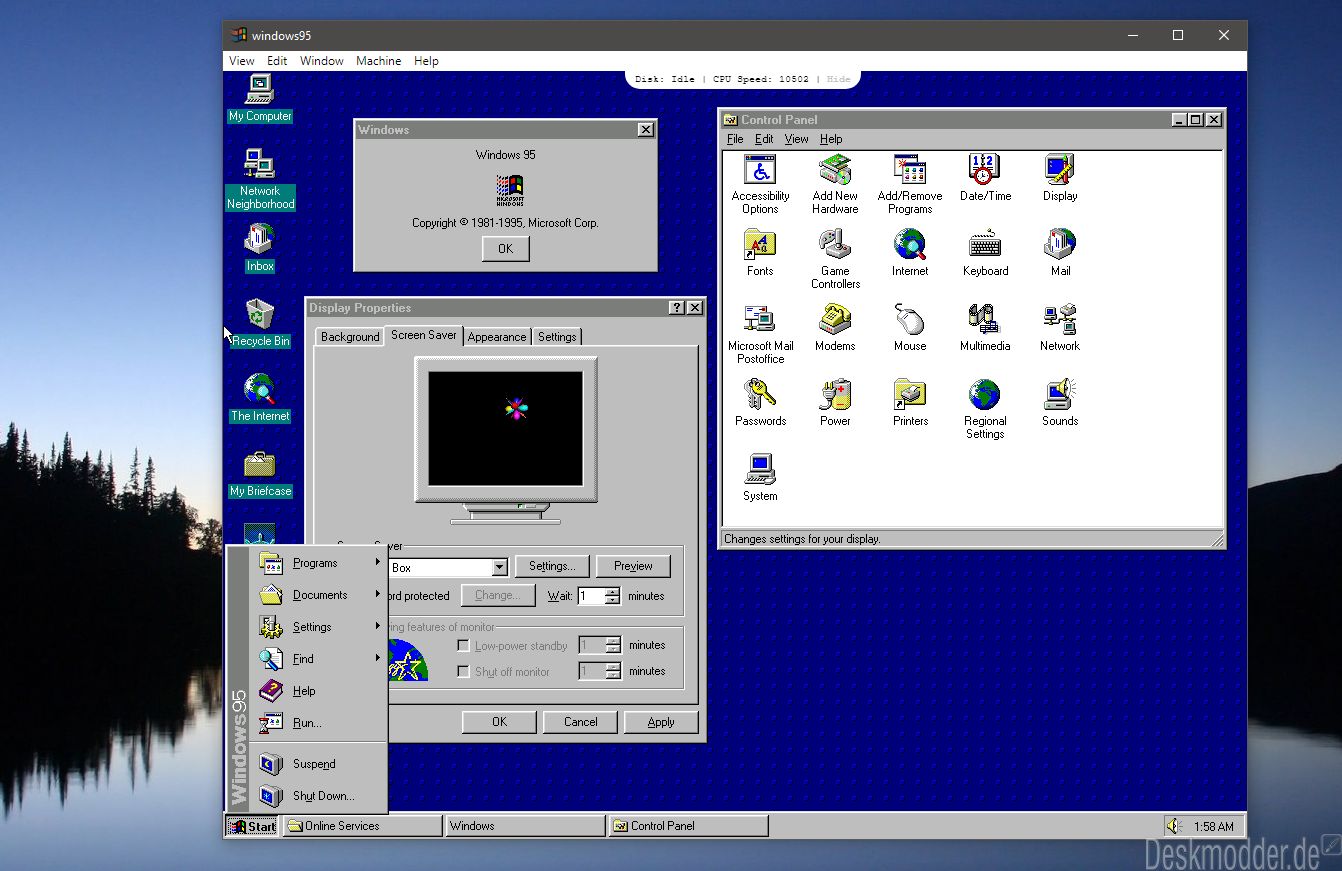
Task: Switch to the Background tab
Action: (350, 337)
